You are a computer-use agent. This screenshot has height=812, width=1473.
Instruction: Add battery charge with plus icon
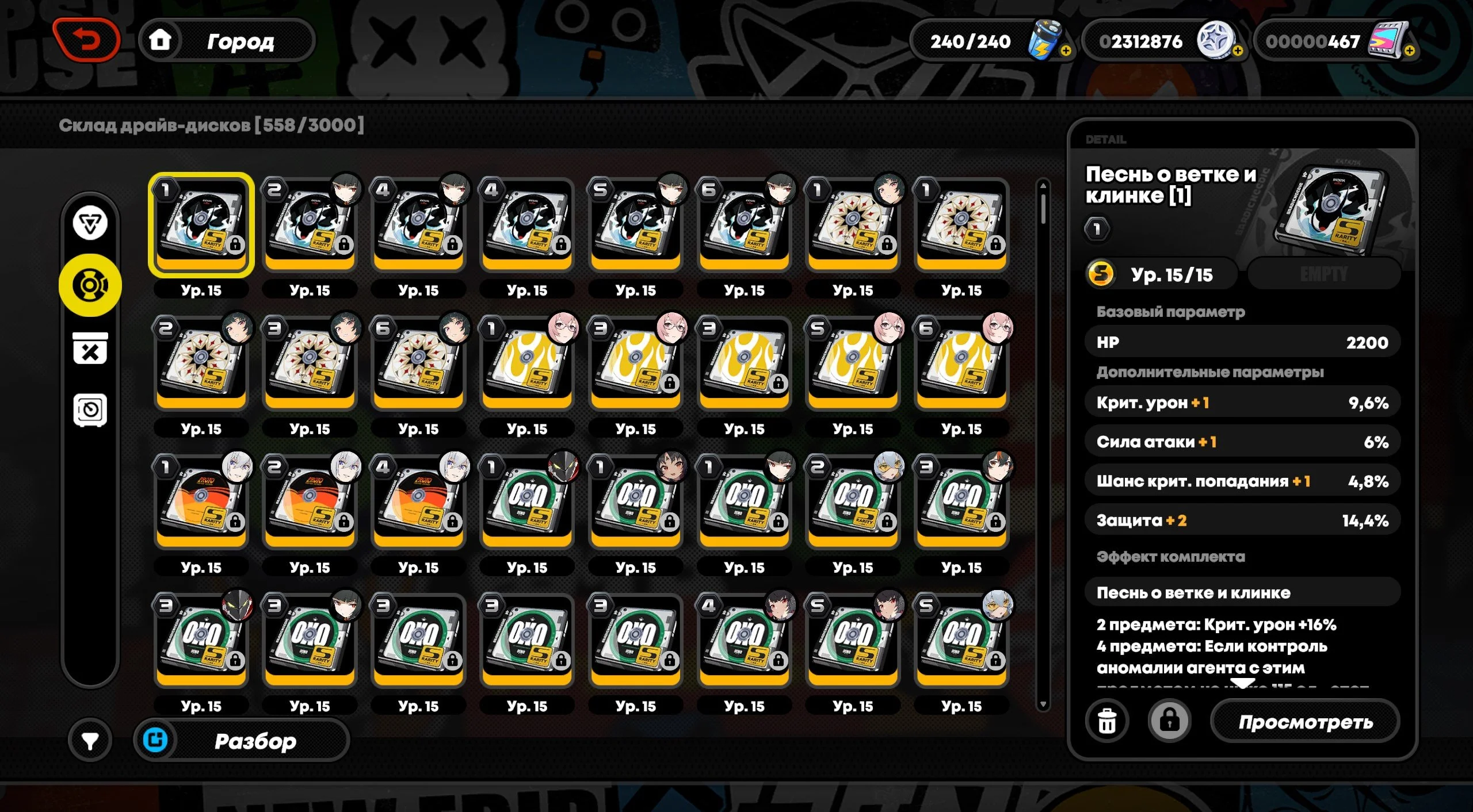(1066, 51)
